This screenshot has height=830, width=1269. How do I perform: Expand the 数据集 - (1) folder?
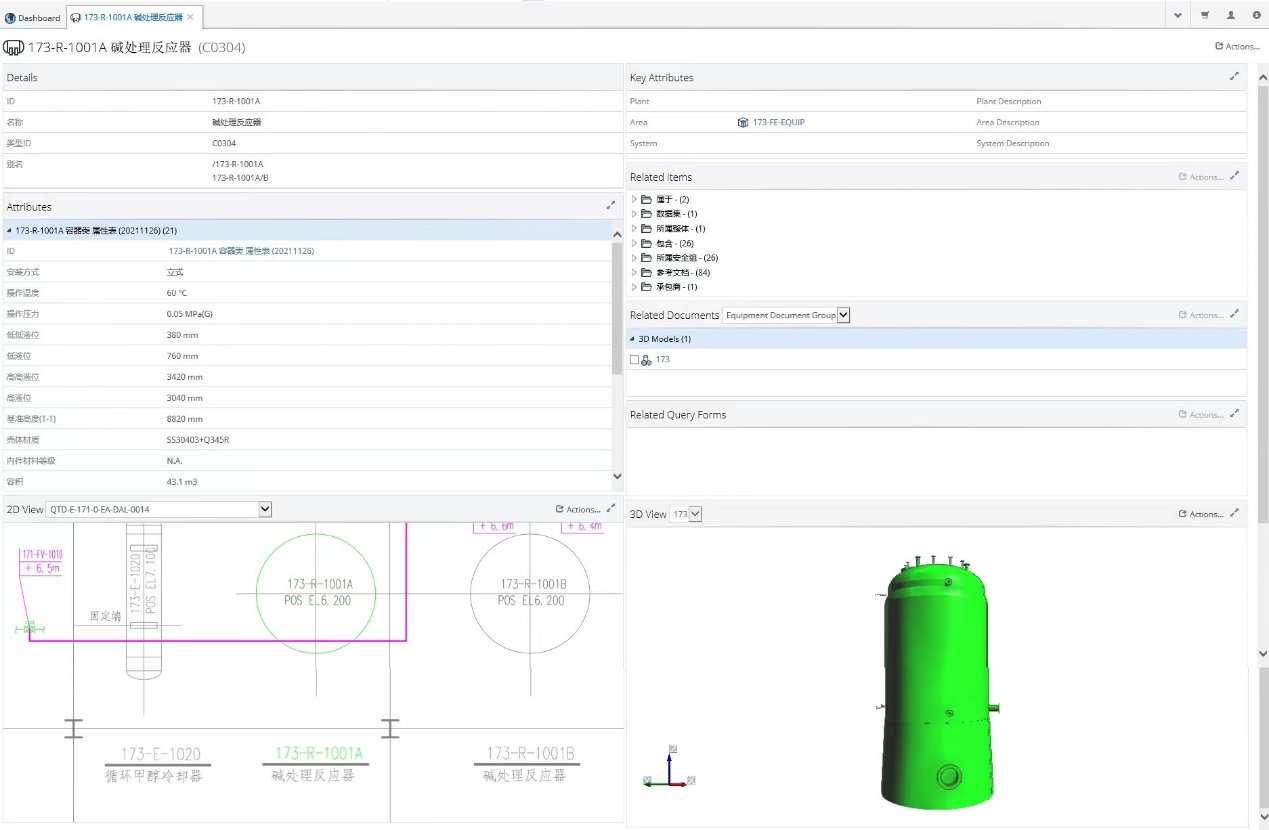click(635, 214)
